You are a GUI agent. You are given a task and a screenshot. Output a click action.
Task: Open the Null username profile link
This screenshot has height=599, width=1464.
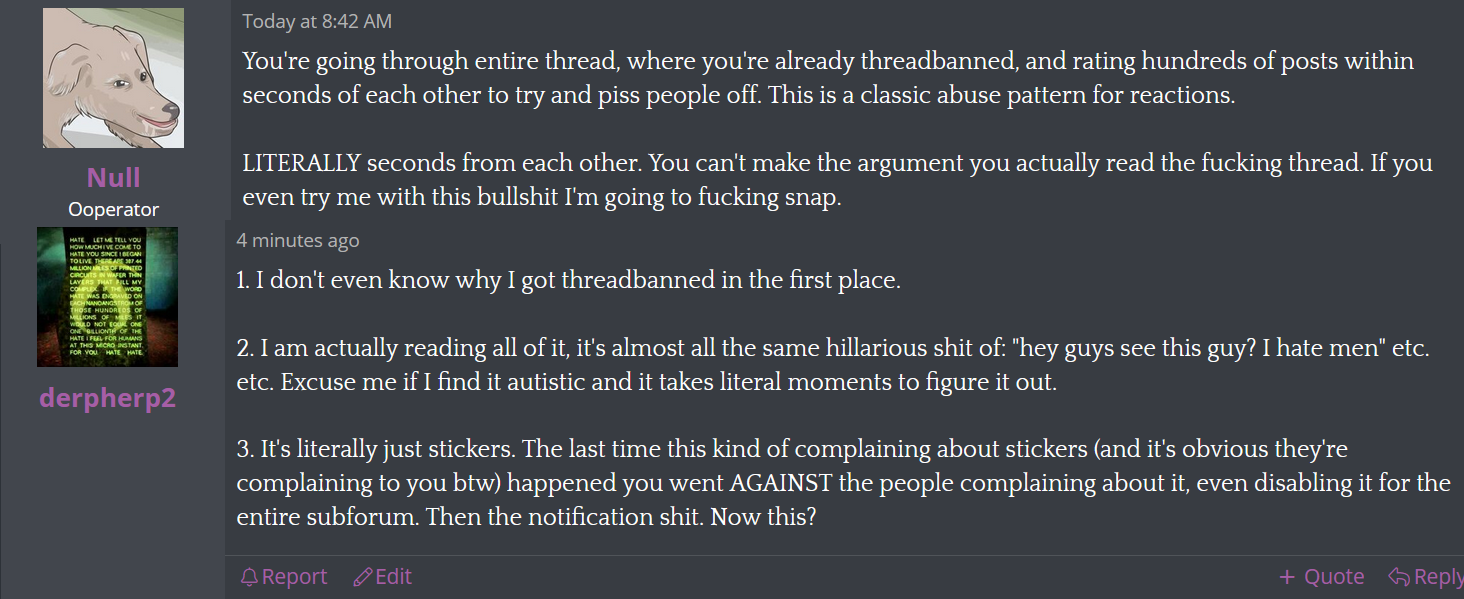113,178
